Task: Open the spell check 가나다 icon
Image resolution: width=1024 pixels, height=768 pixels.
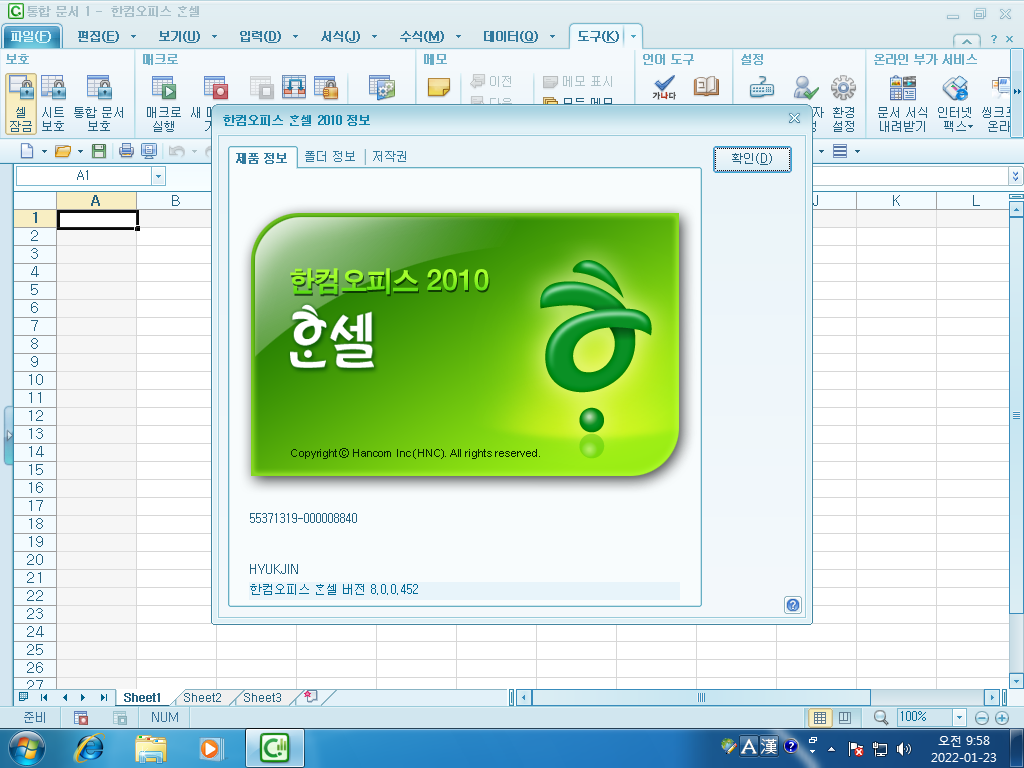Action: click(664, 87)
